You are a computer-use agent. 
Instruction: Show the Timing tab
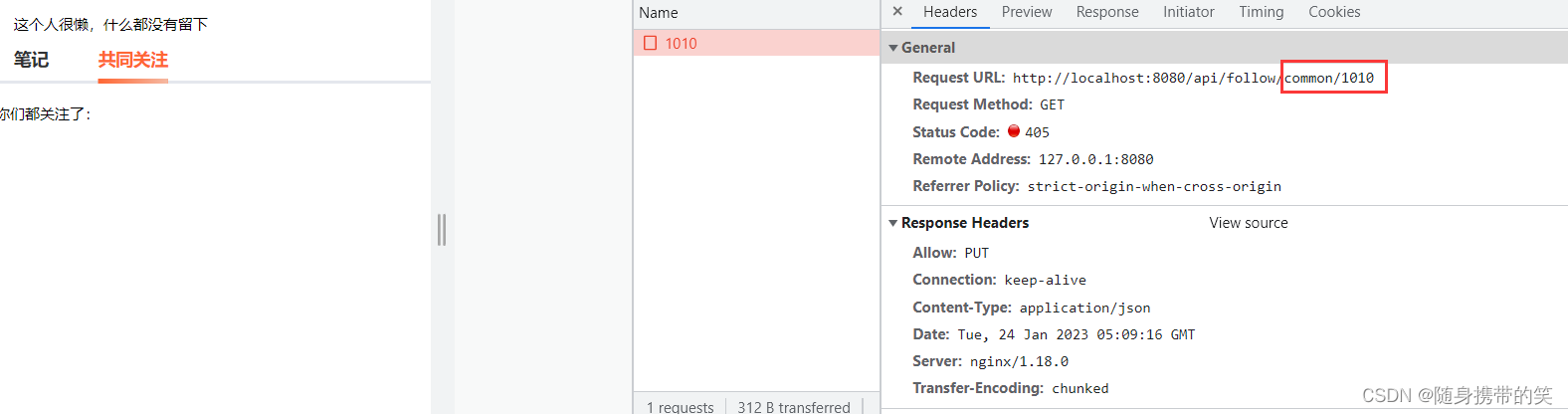pos(1262,12)
